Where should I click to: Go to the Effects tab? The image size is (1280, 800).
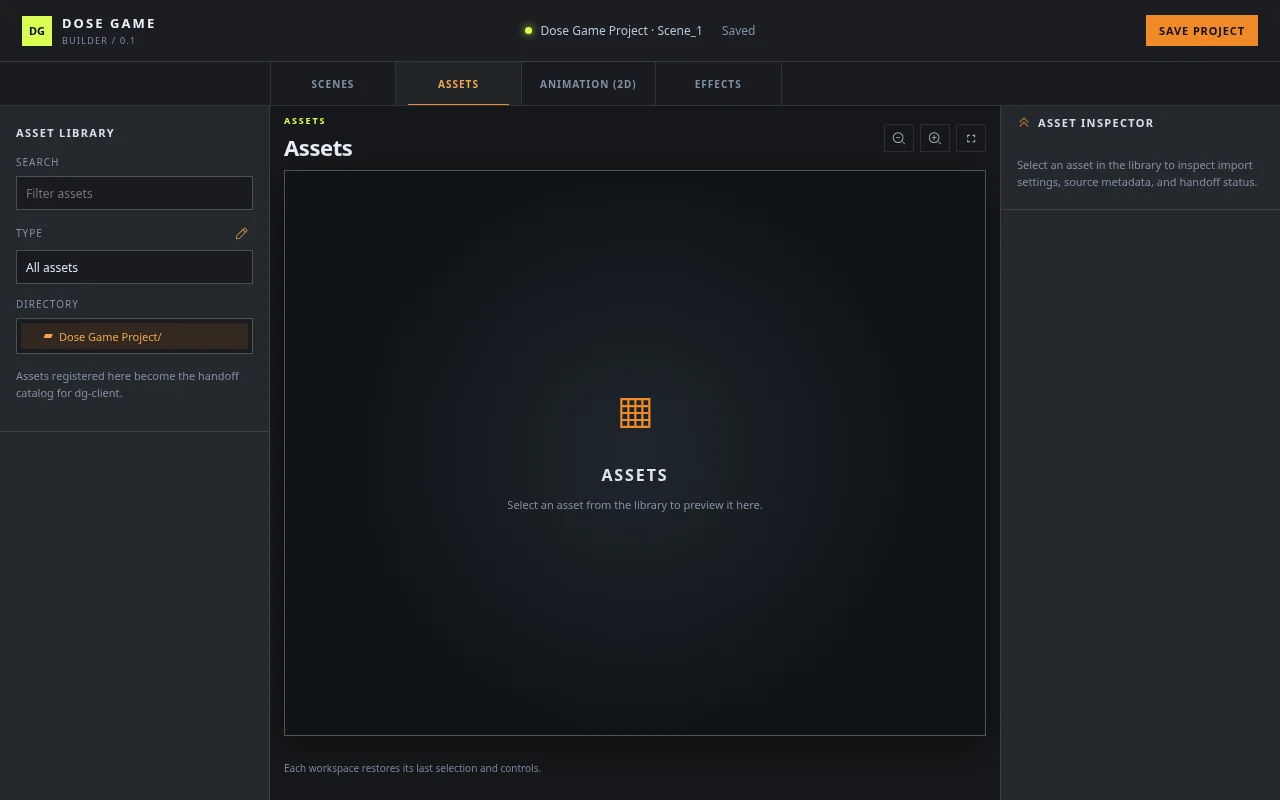tap(718, 84)
